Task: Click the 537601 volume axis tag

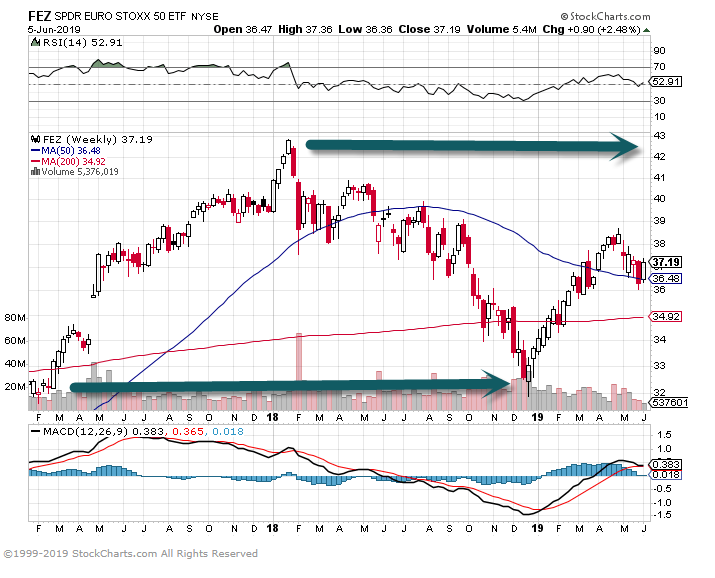Action: pos(669,403)
